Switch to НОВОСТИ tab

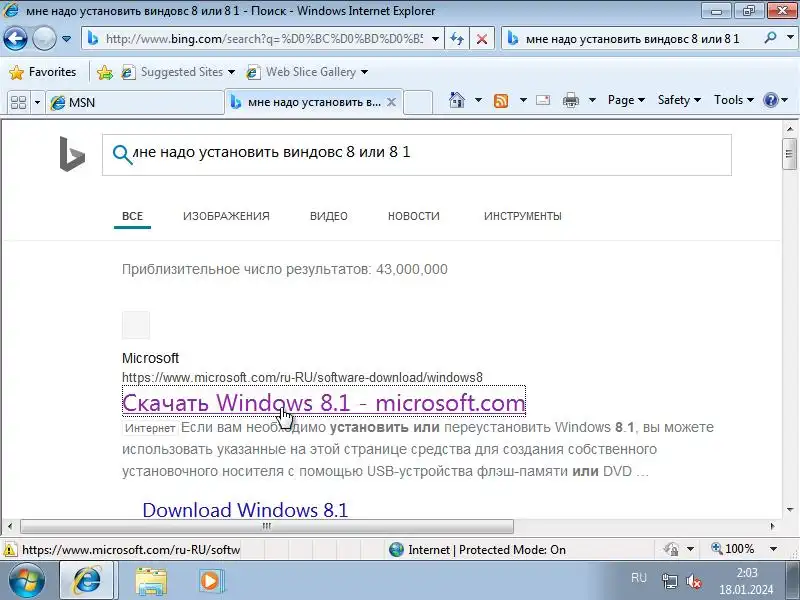414,216
